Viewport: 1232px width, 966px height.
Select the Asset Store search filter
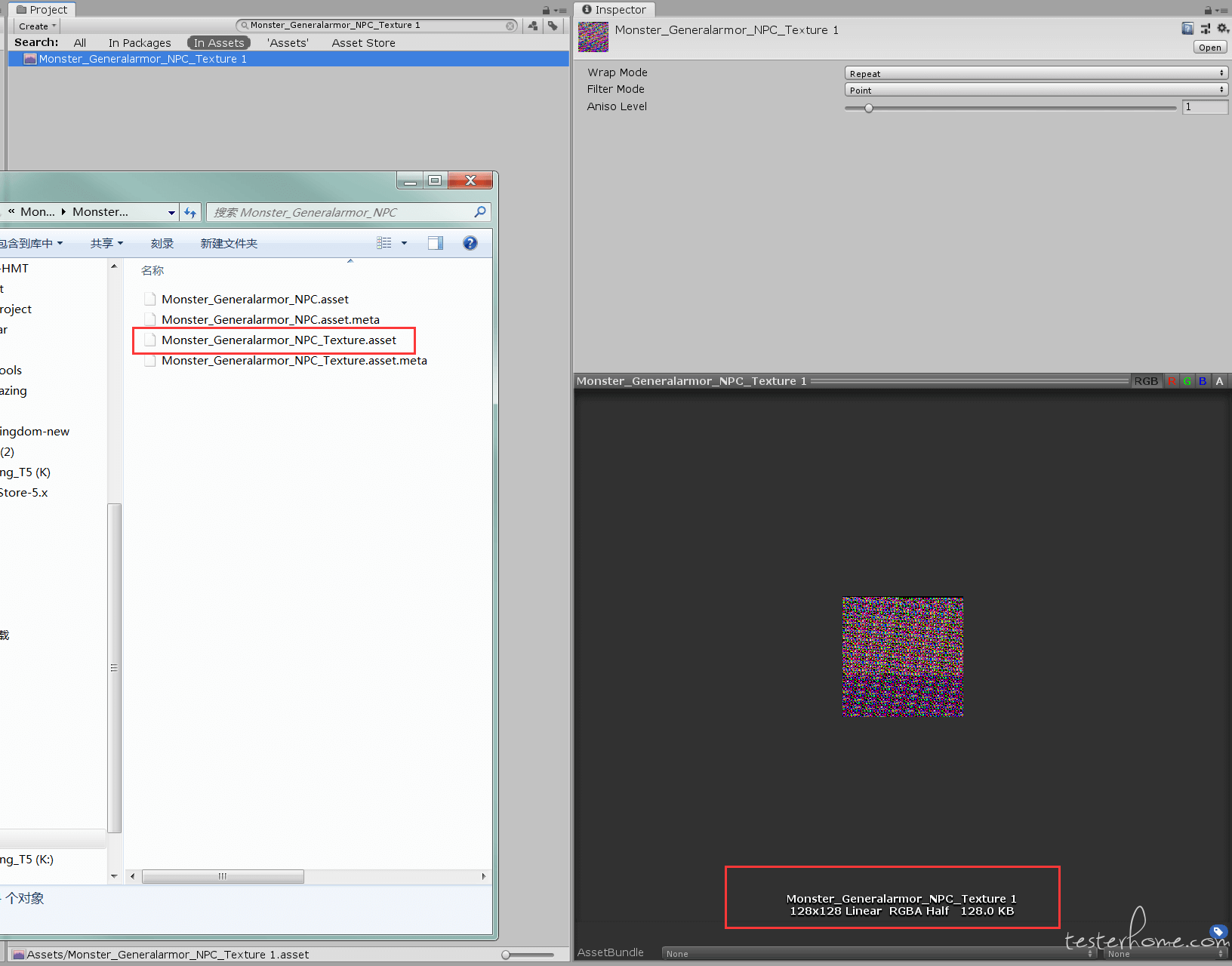pos(363,43)
